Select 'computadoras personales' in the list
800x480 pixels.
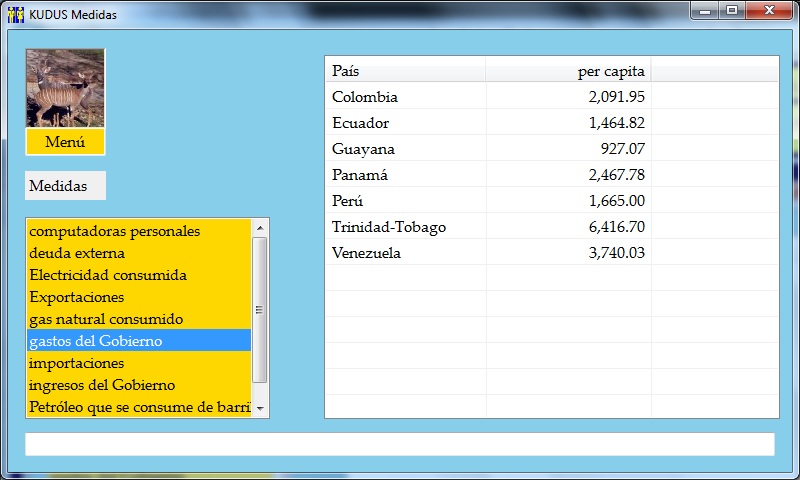coord(115,231)
